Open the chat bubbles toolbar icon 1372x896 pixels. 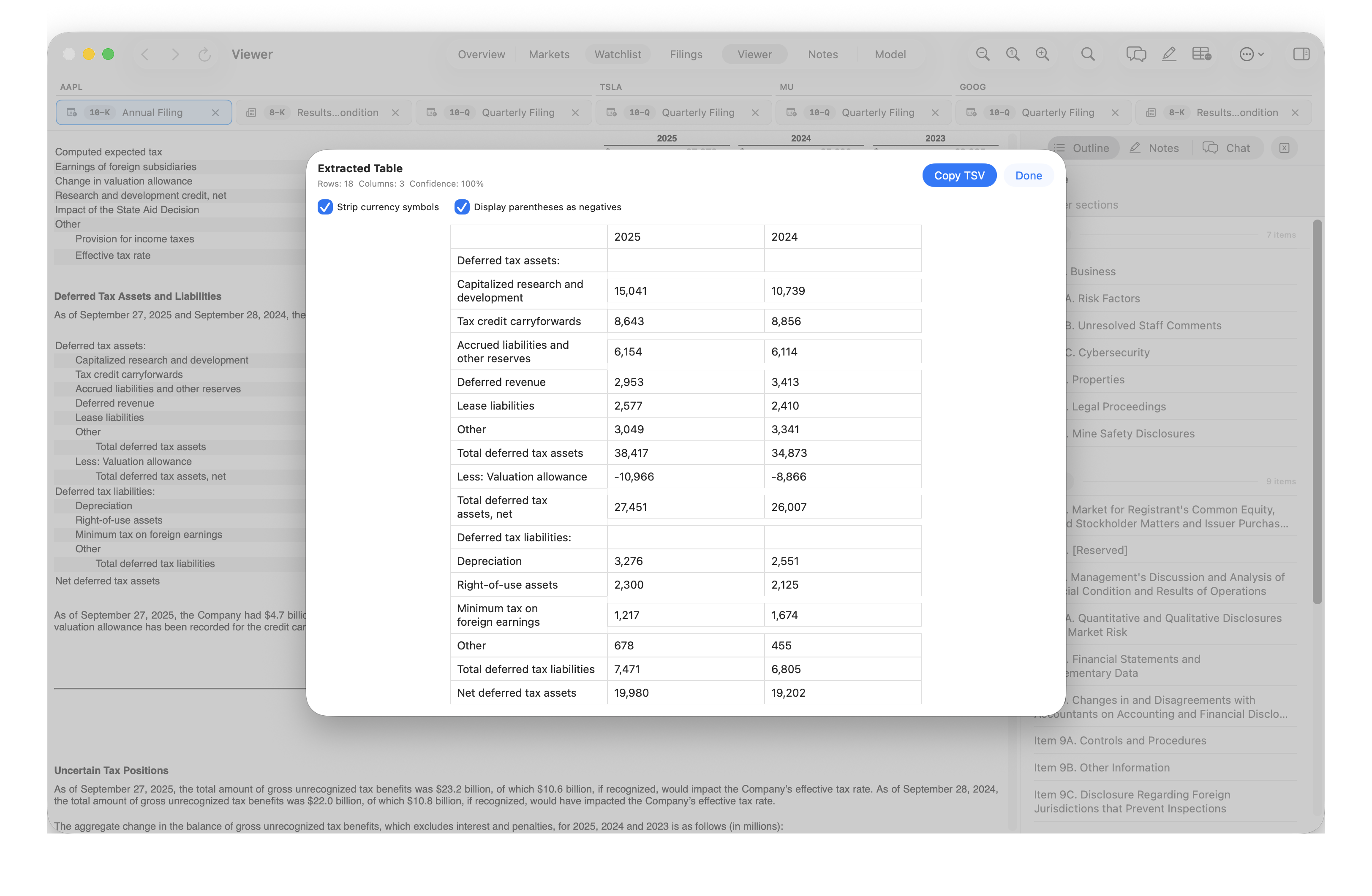coord(1136,54)
